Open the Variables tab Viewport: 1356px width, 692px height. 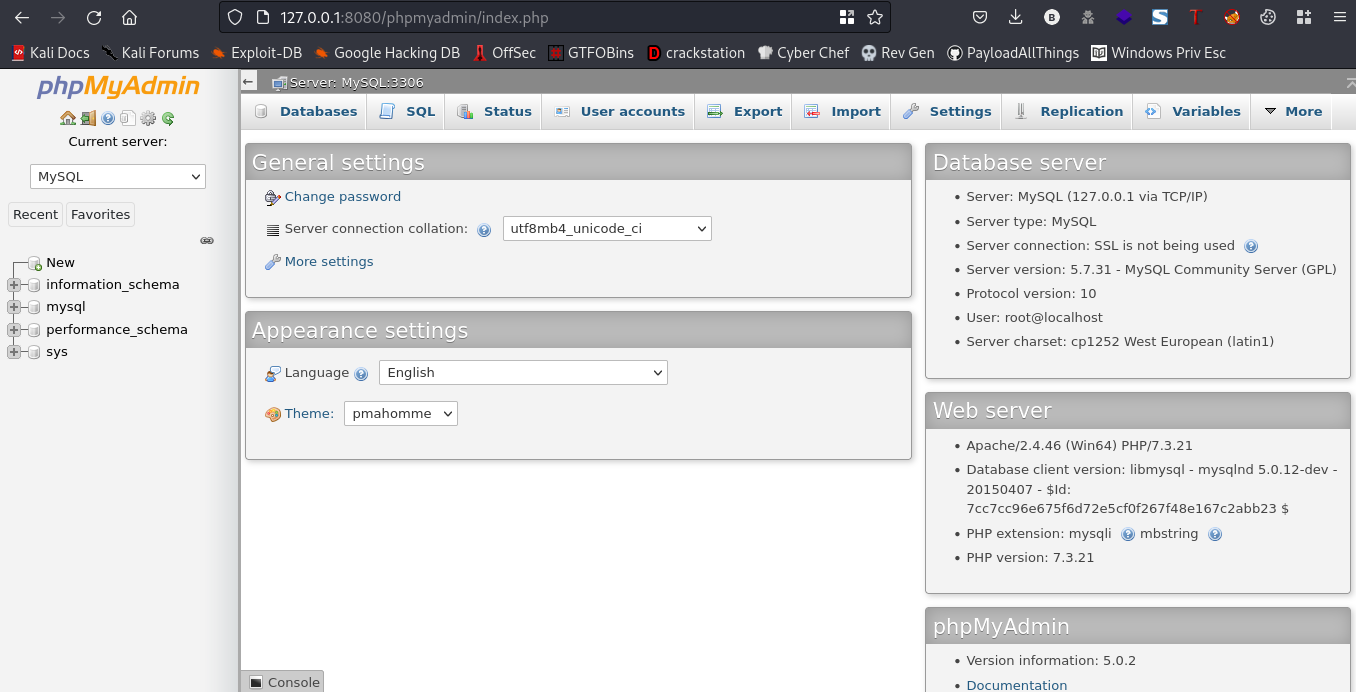click(x=1192, y=111)
